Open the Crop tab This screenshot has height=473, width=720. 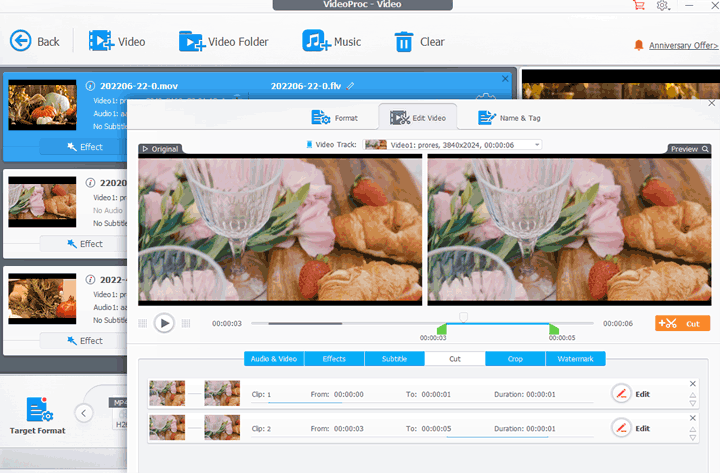[515, 359]
